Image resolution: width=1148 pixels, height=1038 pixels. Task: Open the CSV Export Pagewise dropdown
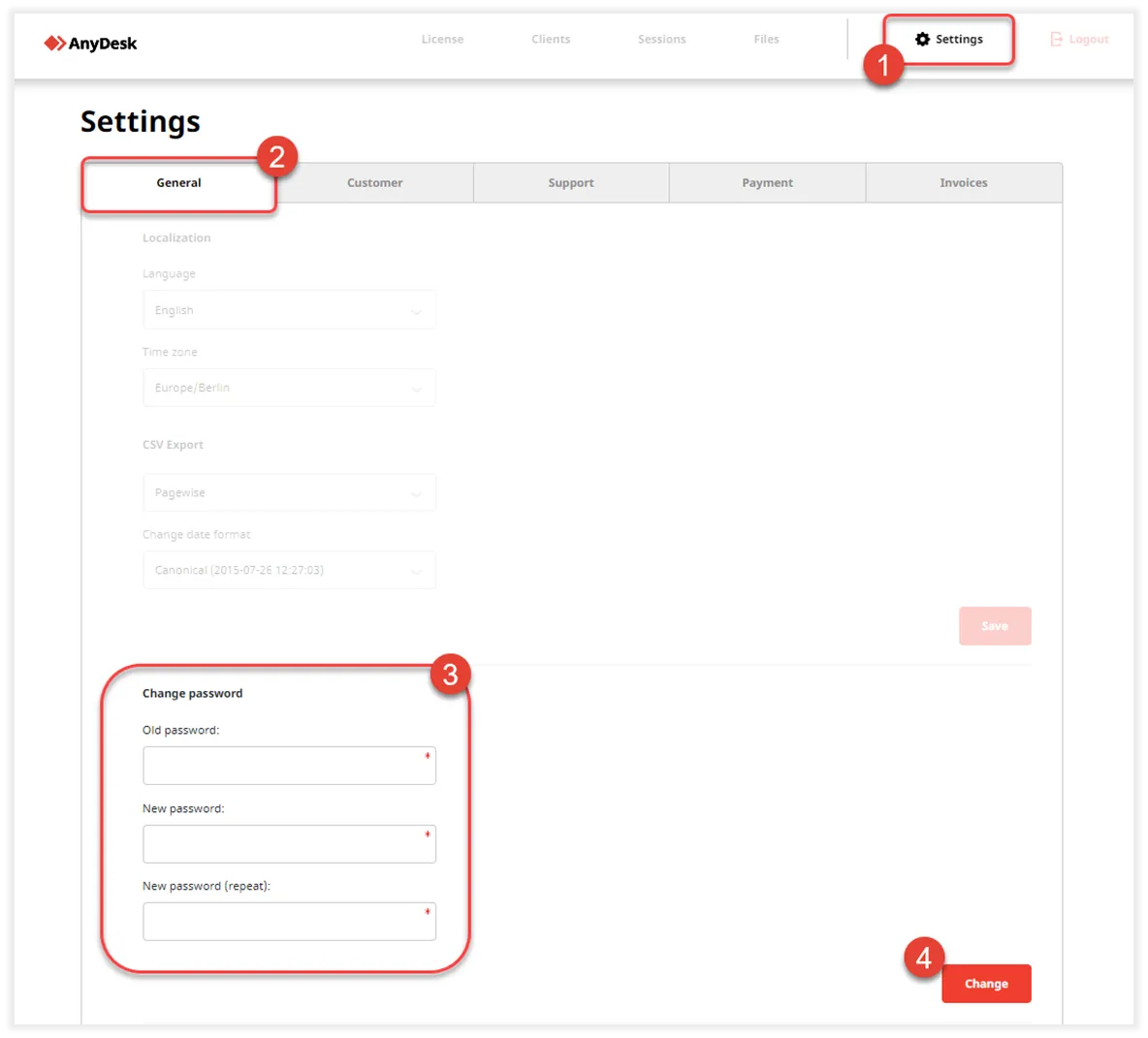[289, 492]
